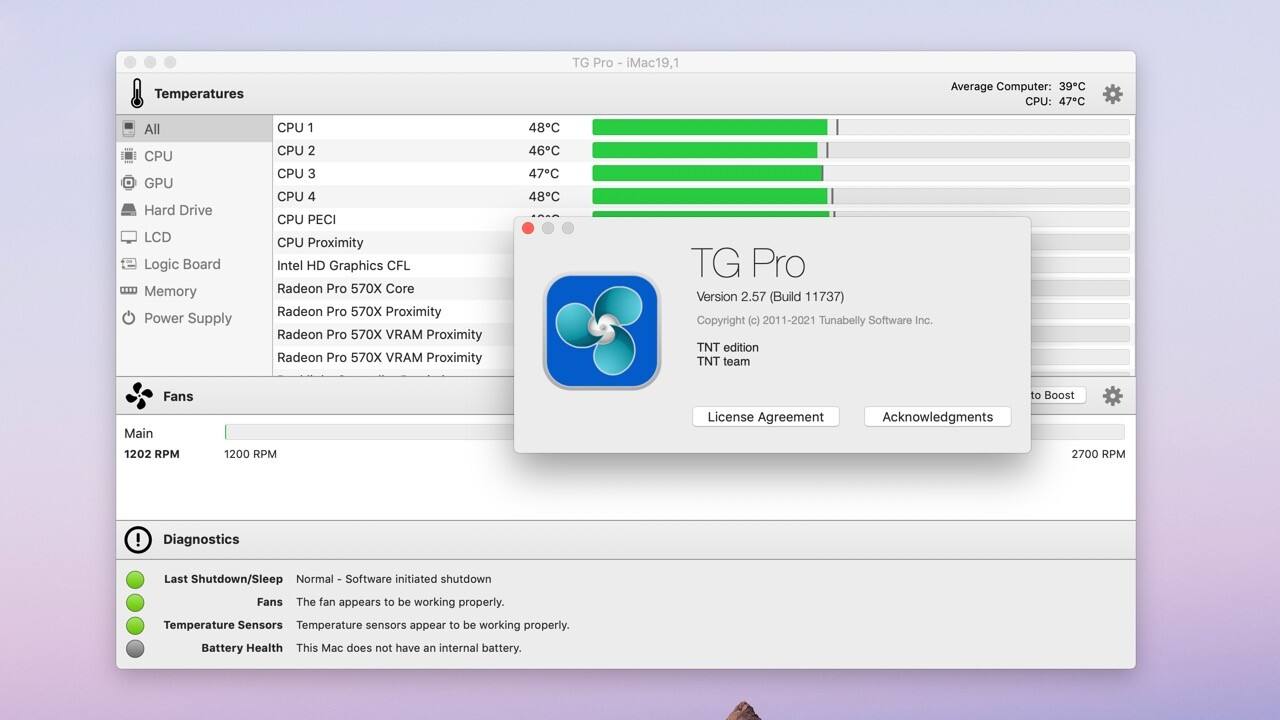Click the Diagnostics exclamation icon
Viewport: 1280px width, 720px height.
click(138, 539)
